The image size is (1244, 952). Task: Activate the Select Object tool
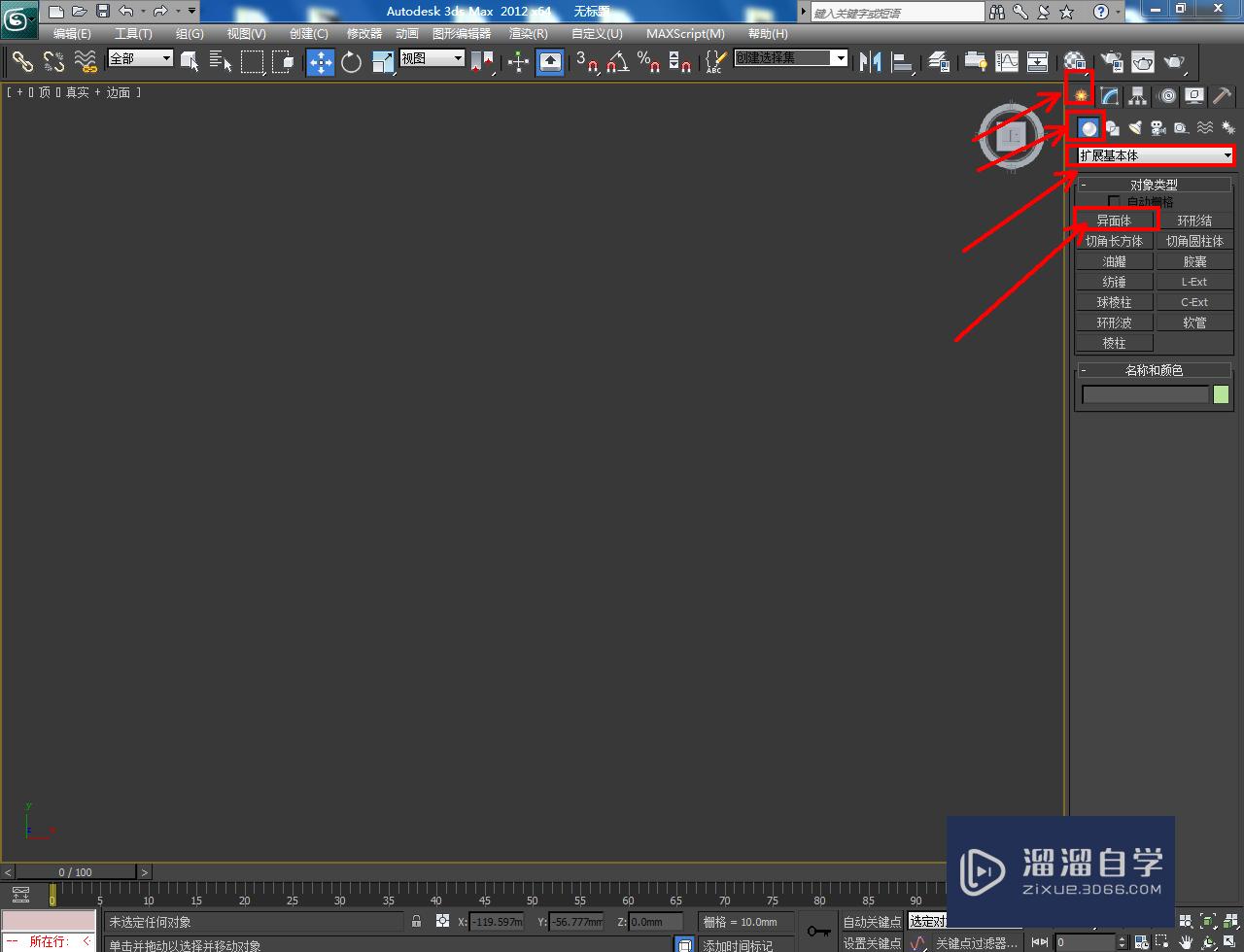pyautogui.click(x=190, y=61)
